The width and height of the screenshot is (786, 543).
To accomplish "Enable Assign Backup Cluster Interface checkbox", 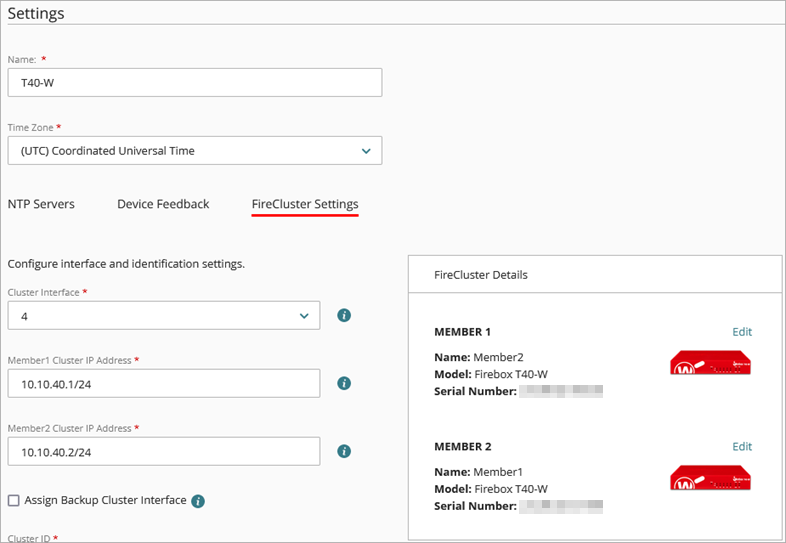I will pyautogui.click(x=14, y=500).
